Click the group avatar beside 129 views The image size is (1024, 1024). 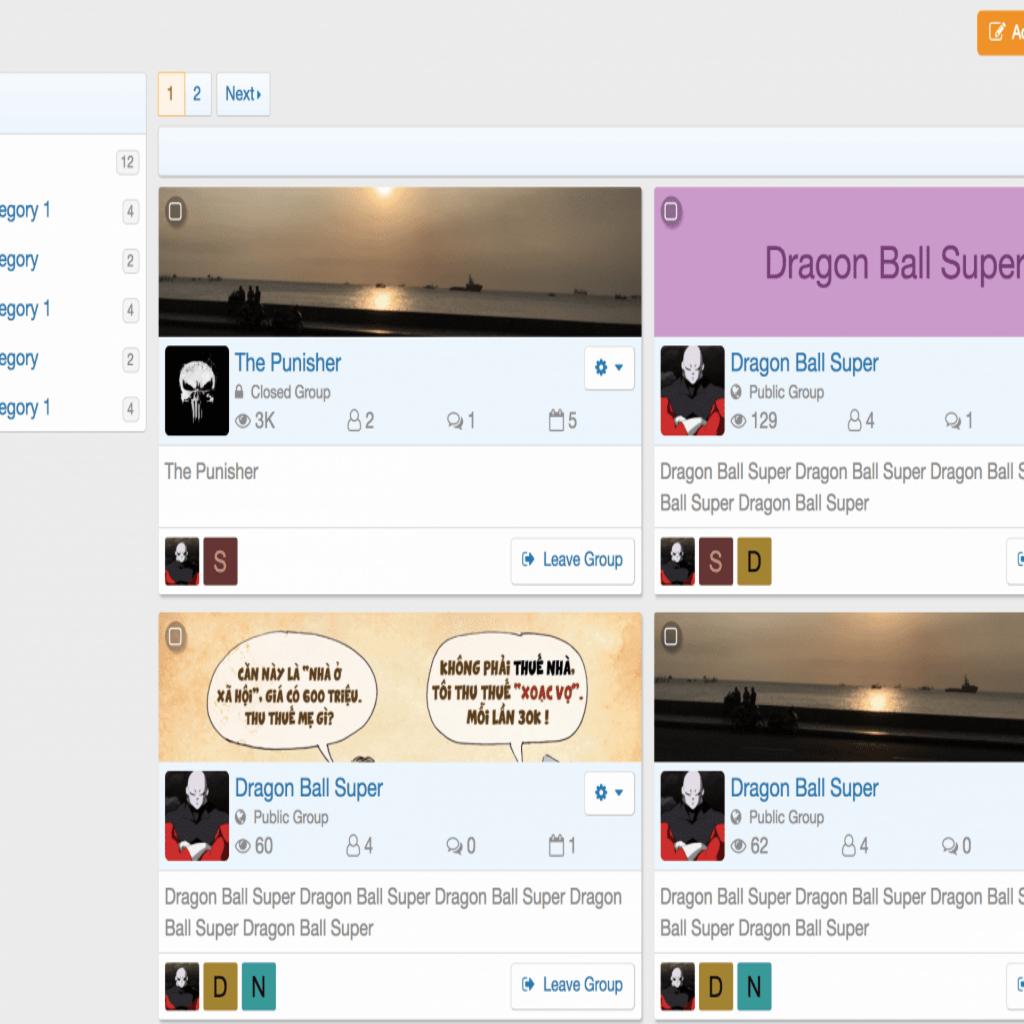[692, 391]
